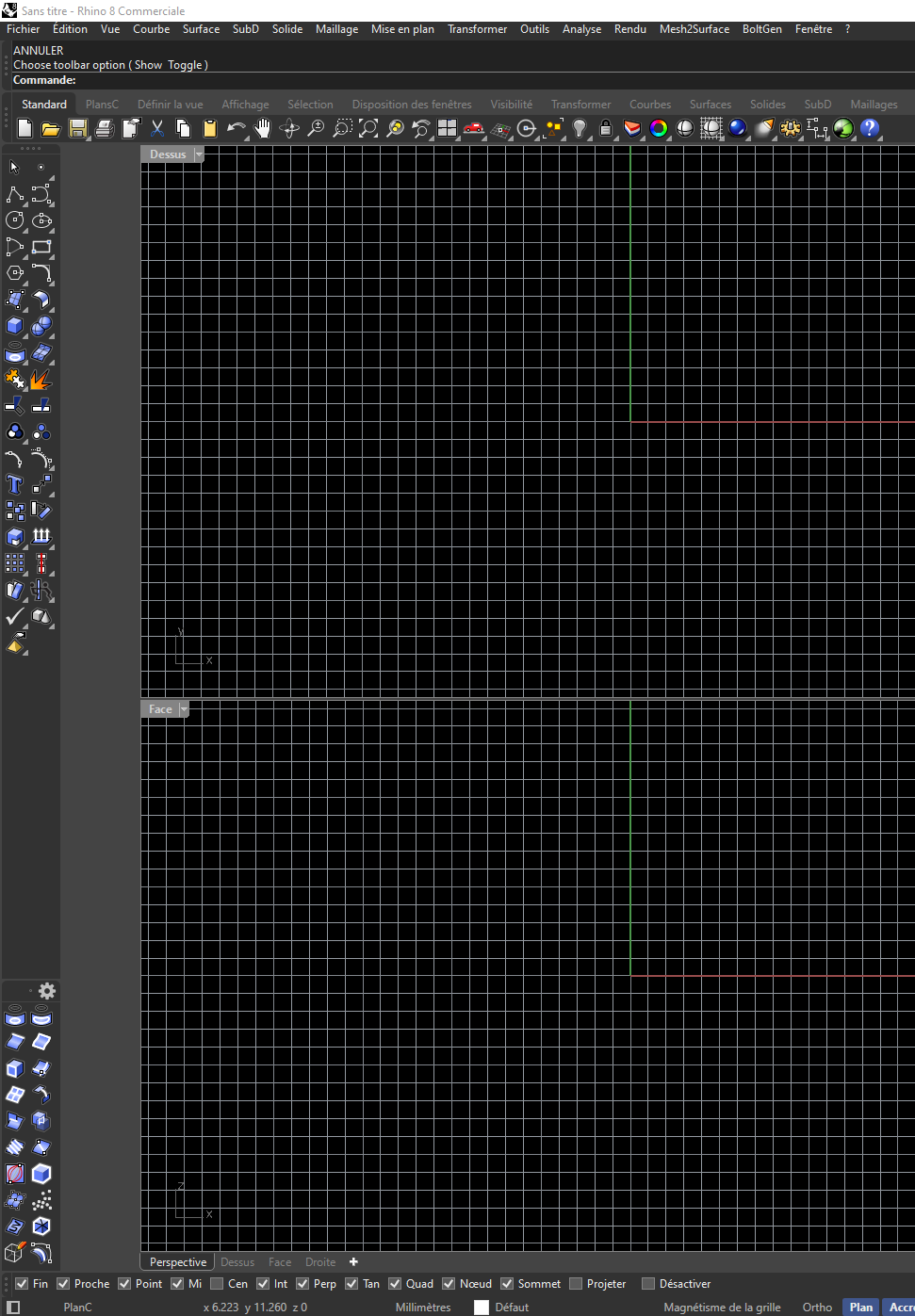Click the Millimètres units field
Viewport: 915px width, 1316px height.
coord(423,1308)
